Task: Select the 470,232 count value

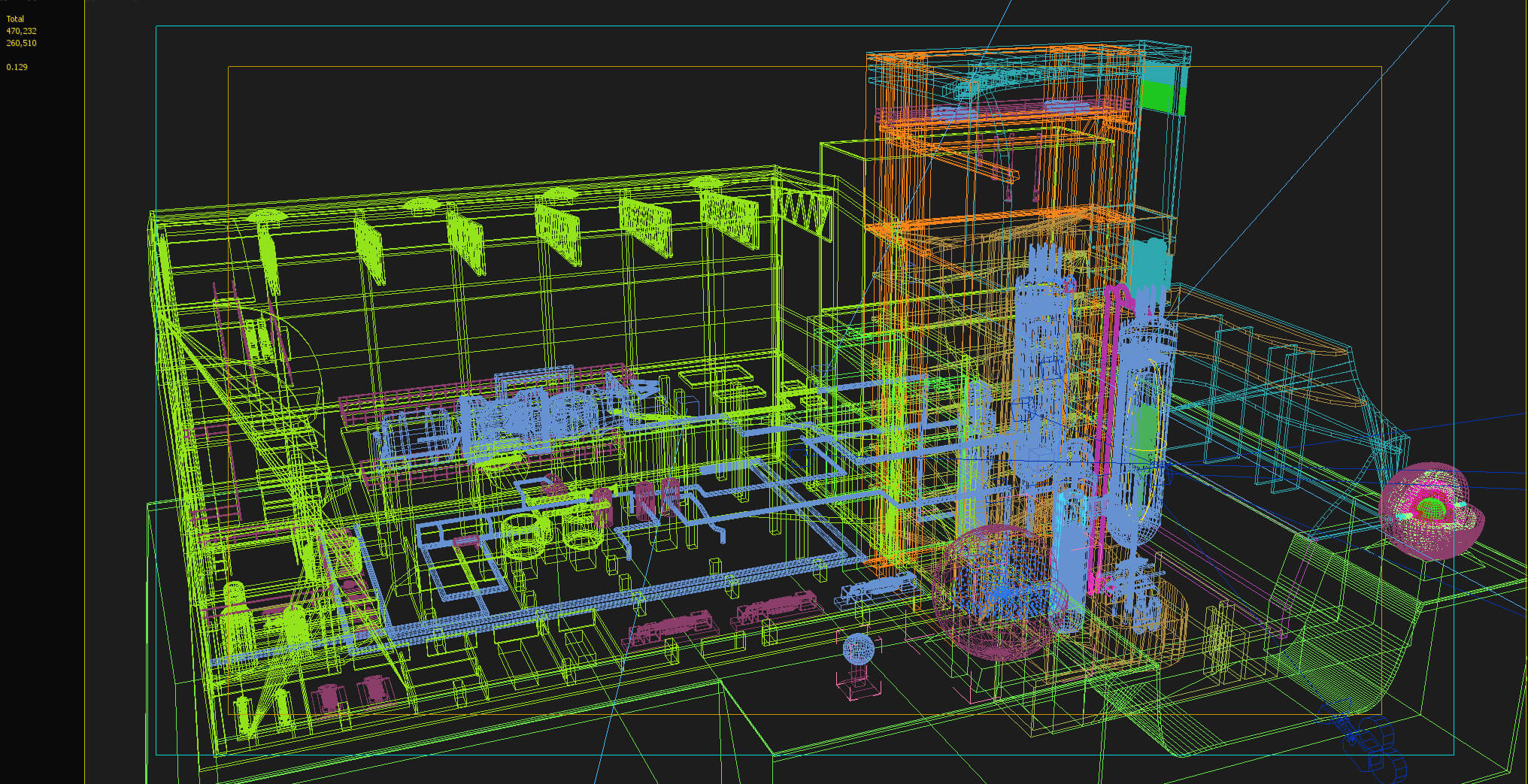Action: coord(21,31)
